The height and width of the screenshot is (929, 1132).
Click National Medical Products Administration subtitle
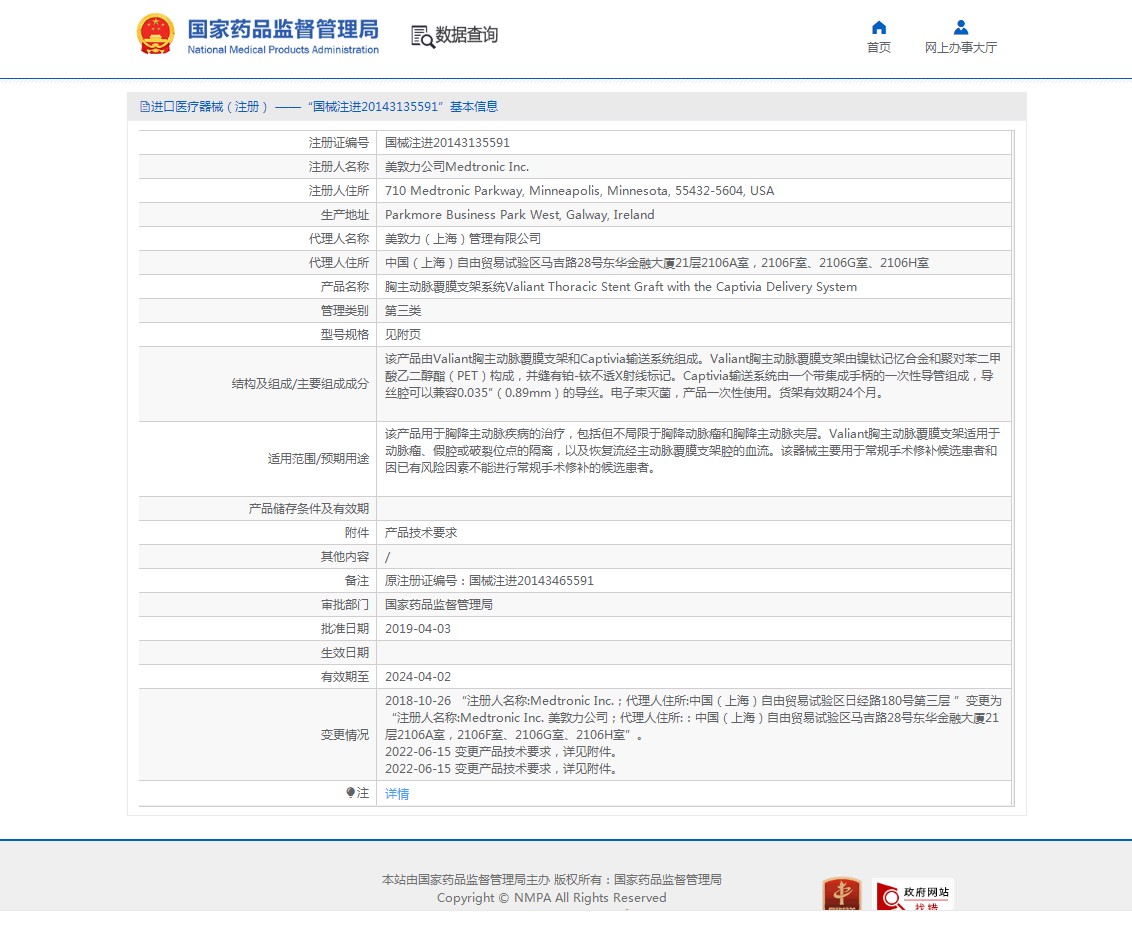coord(283,50)
